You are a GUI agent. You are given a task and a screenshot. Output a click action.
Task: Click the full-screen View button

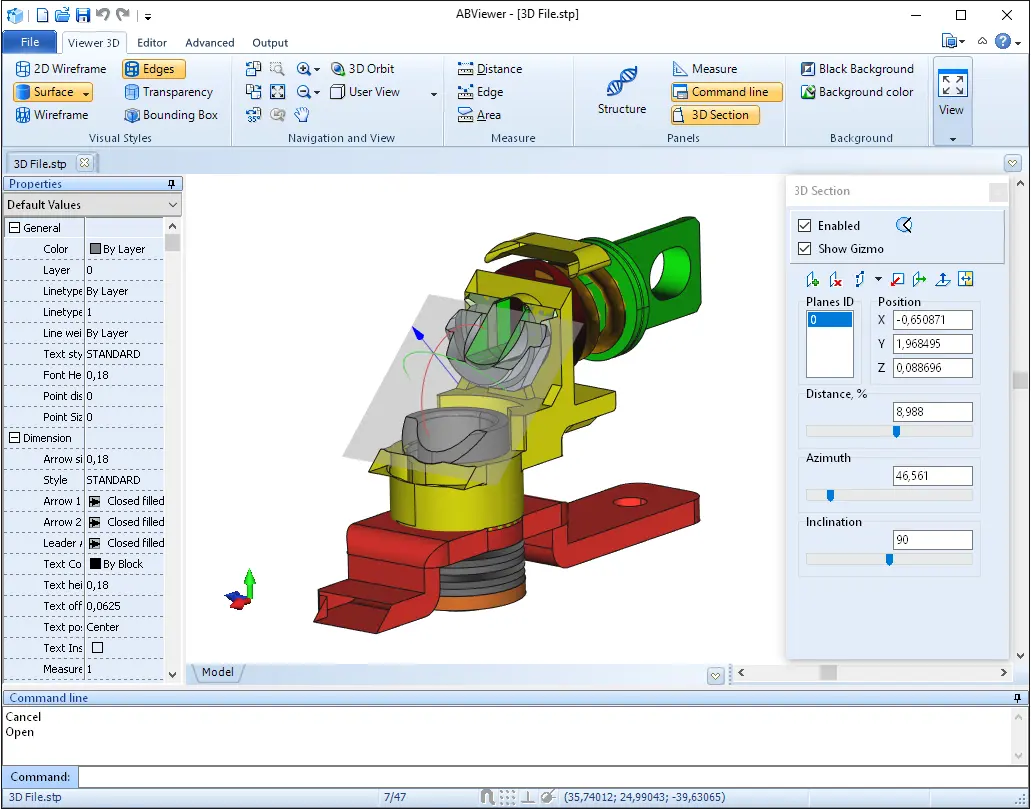(x=952, y=94)
